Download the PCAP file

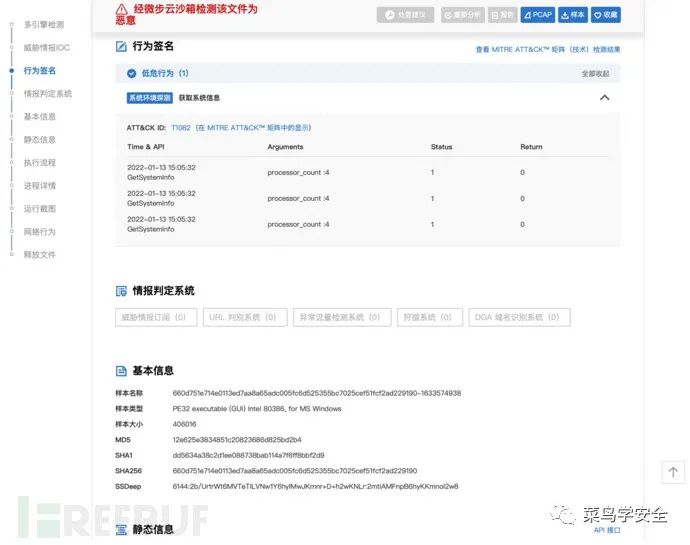537,15
